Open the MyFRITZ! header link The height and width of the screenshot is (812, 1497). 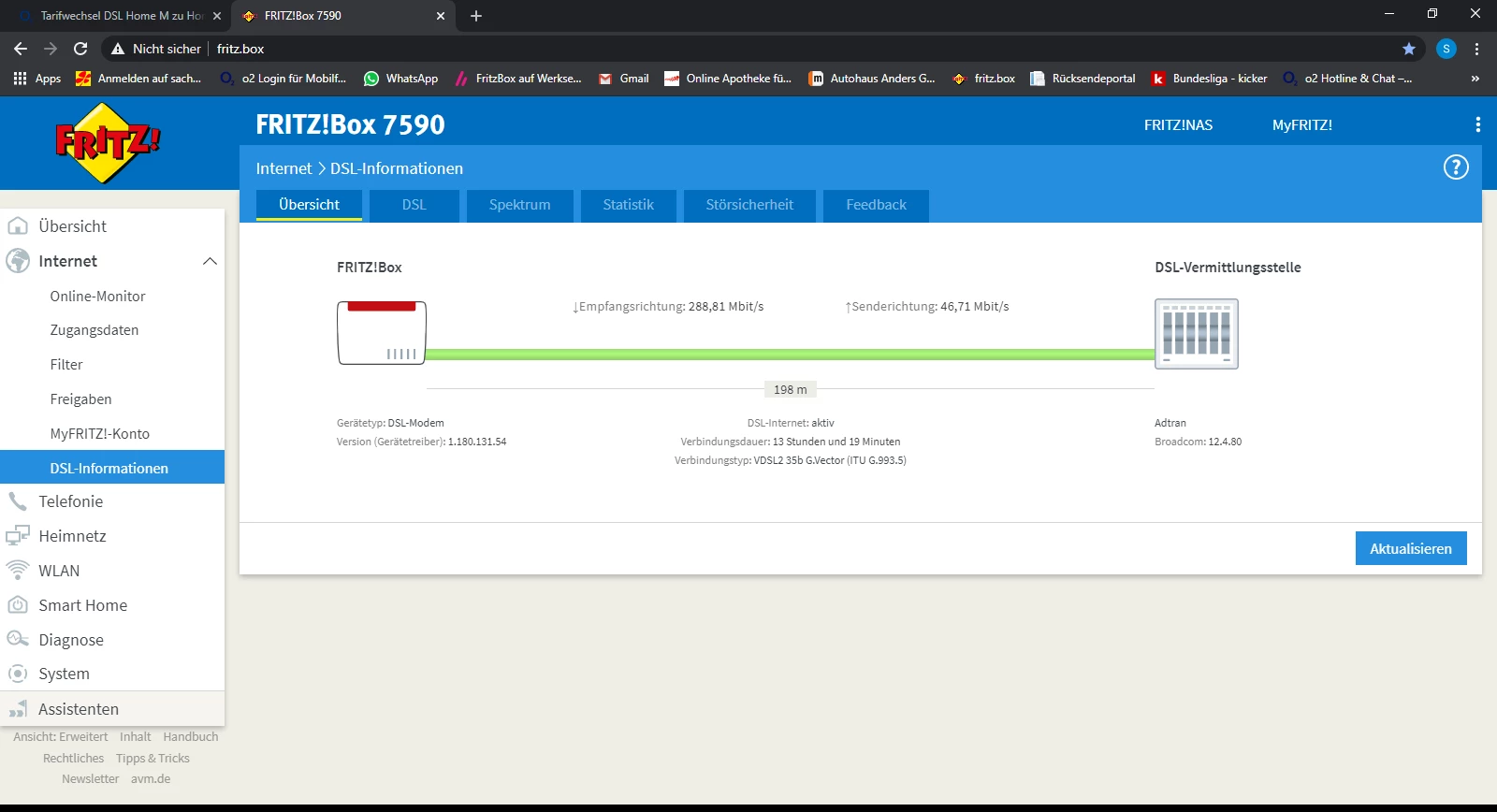[x=1301, y=124]
